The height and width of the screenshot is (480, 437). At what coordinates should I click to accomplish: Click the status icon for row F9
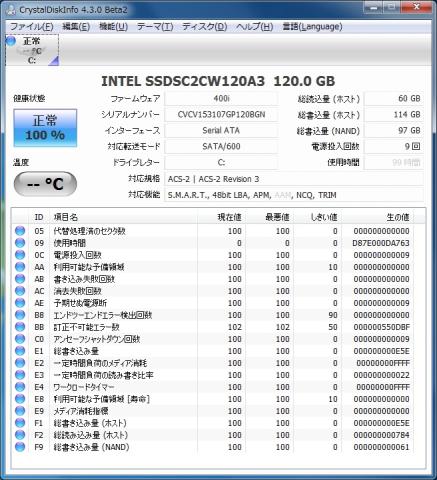(x=20, y=447)
